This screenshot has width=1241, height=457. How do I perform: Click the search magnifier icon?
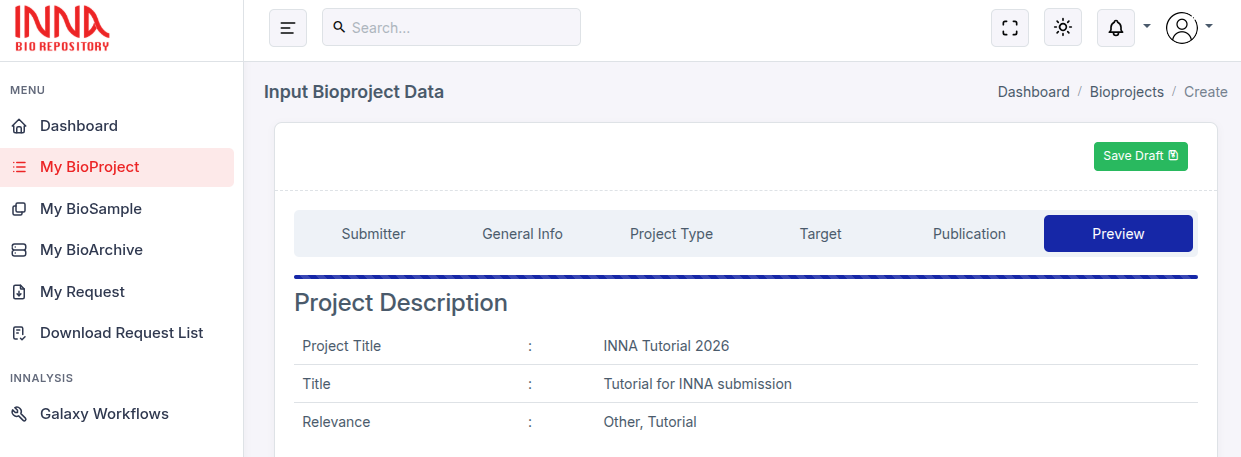[x=339, y=28]
